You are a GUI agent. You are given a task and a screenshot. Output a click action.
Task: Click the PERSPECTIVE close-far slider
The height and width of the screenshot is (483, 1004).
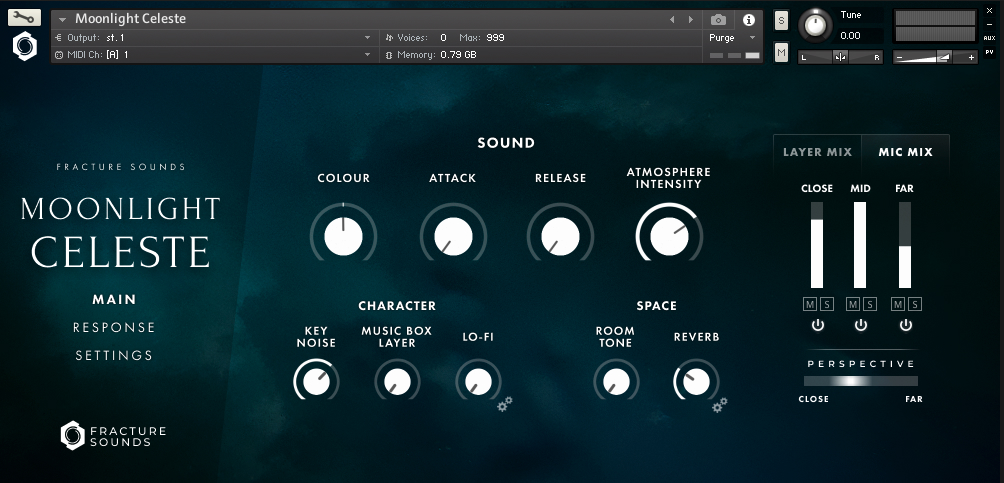coord(861,381)
